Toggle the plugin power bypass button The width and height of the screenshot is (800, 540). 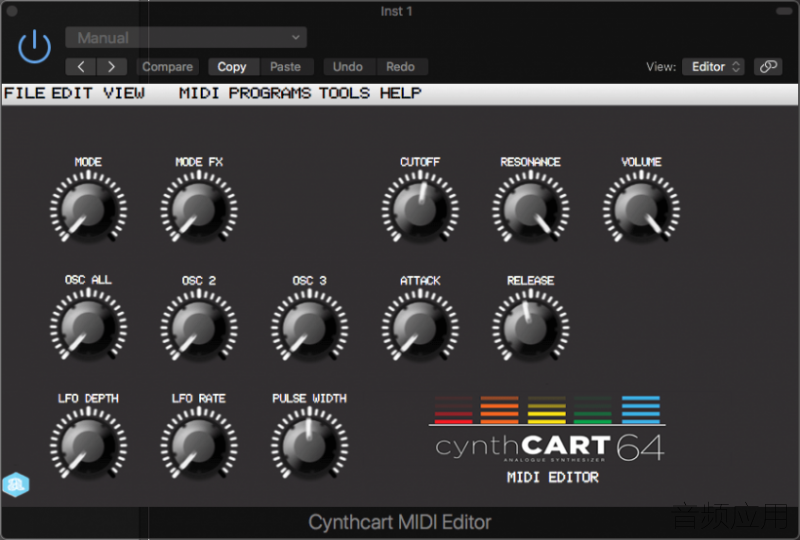[34, 46]
